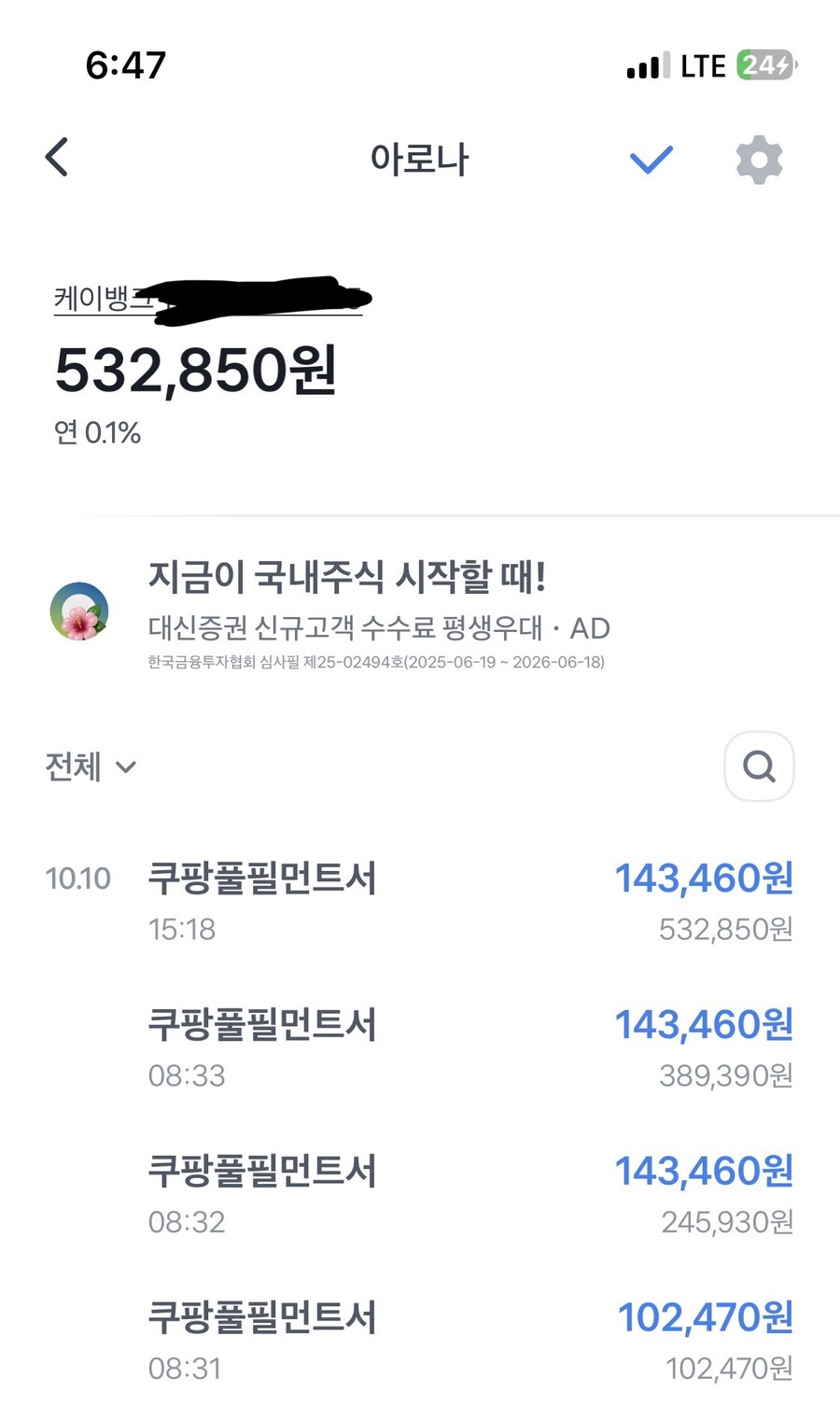Viewport: 840px width, 1420px height.
Task: Tap the blue checkmark icon
Action: point(651,160)
